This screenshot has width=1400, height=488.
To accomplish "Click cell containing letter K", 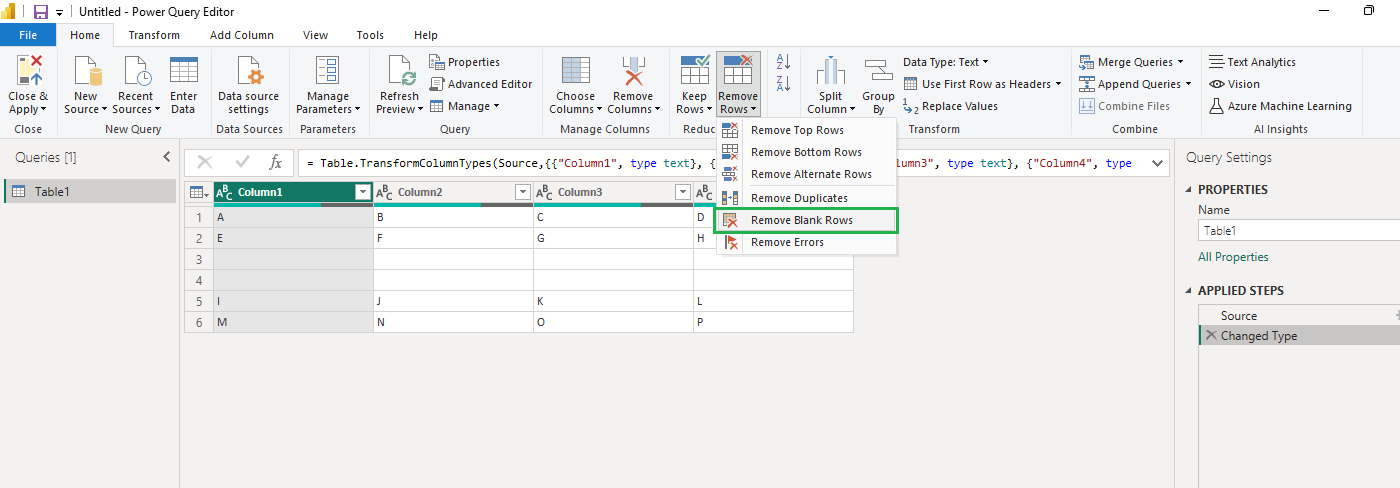I will click(x=613, y=301).
